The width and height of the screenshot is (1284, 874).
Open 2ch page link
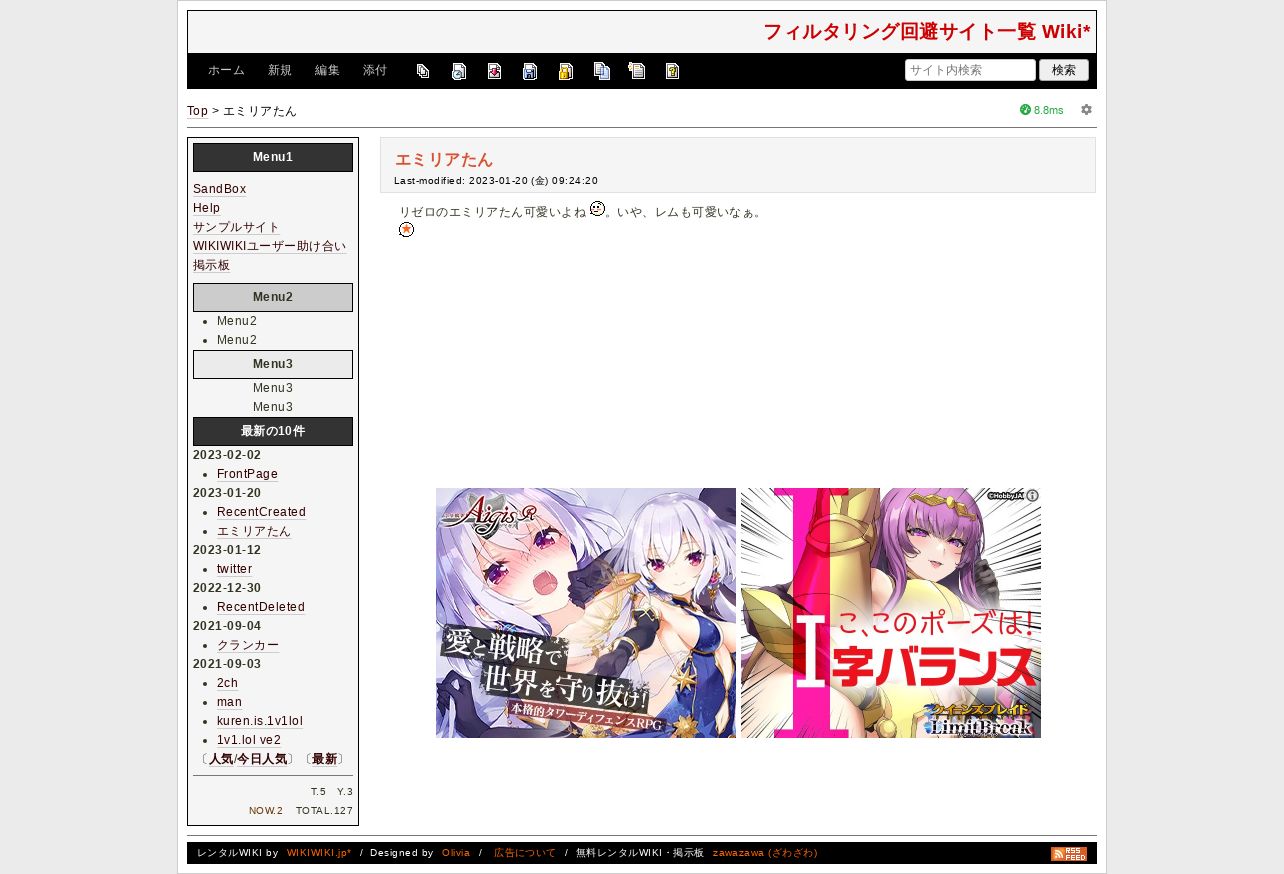[227, 683]
